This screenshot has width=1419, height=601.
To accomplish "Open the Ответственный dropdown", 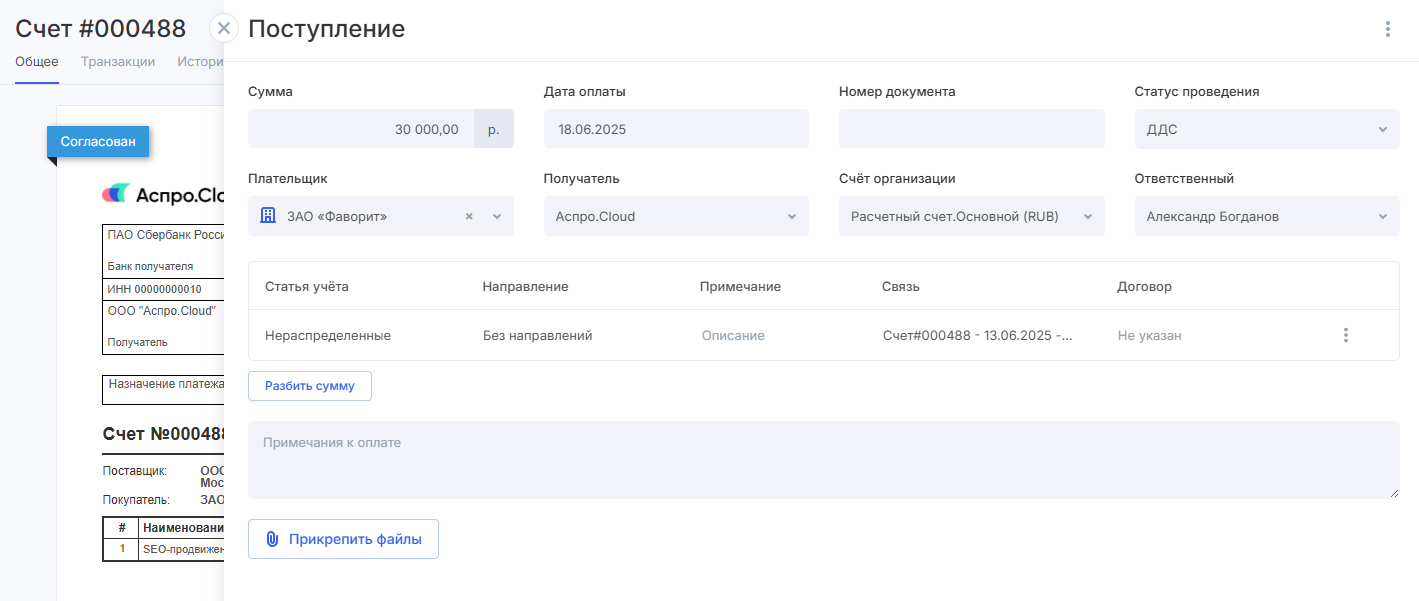I will (1381, 216).
